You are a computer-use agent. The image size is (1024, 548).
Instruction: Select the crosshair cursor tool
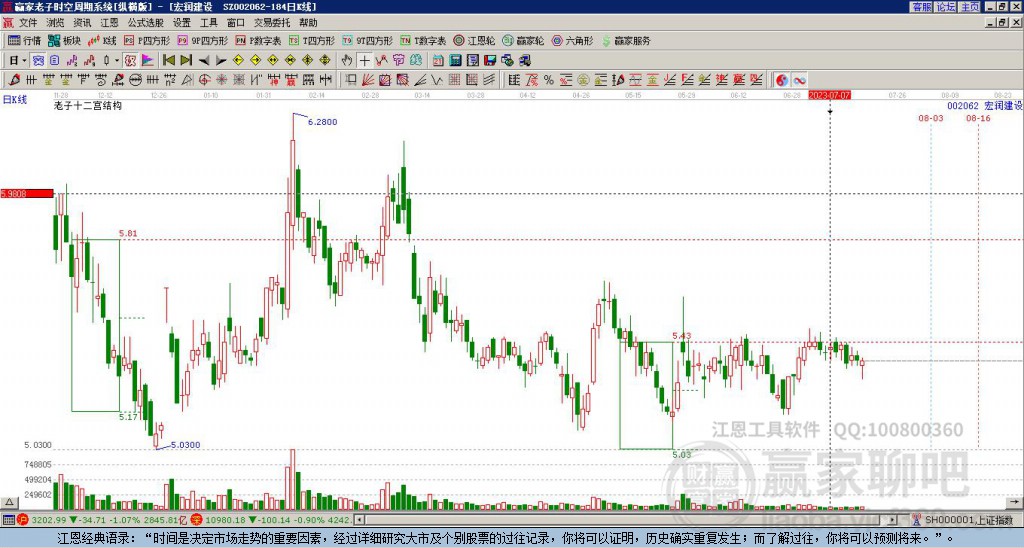pos(365,60)
